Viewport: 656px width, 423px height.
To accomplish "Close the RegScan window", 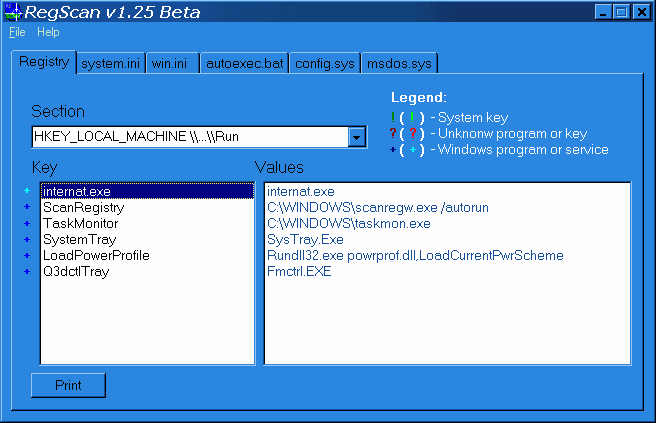I will point(641,12).
